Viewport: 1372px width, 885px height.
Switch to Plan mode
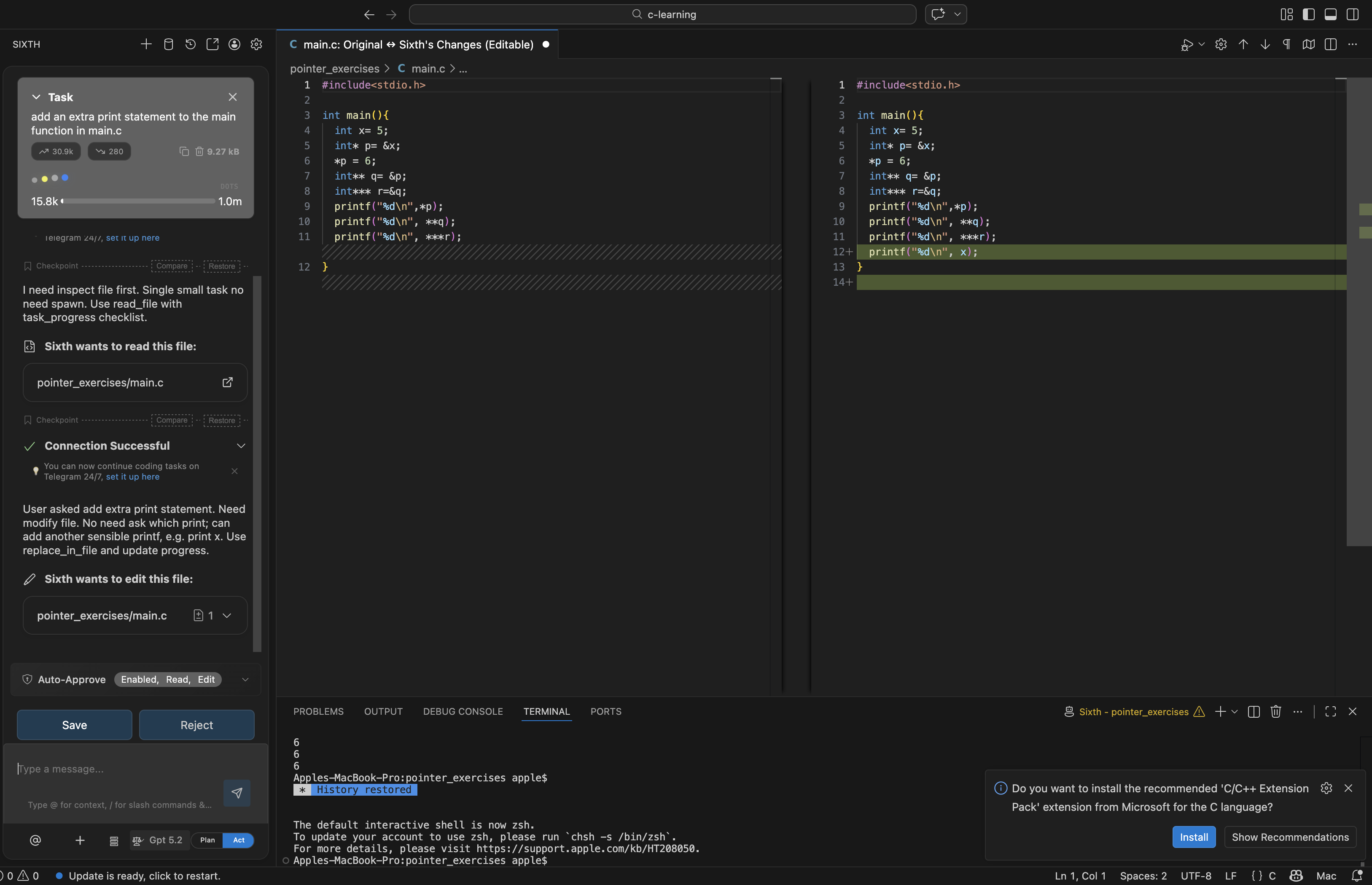(x=207, y=840)
